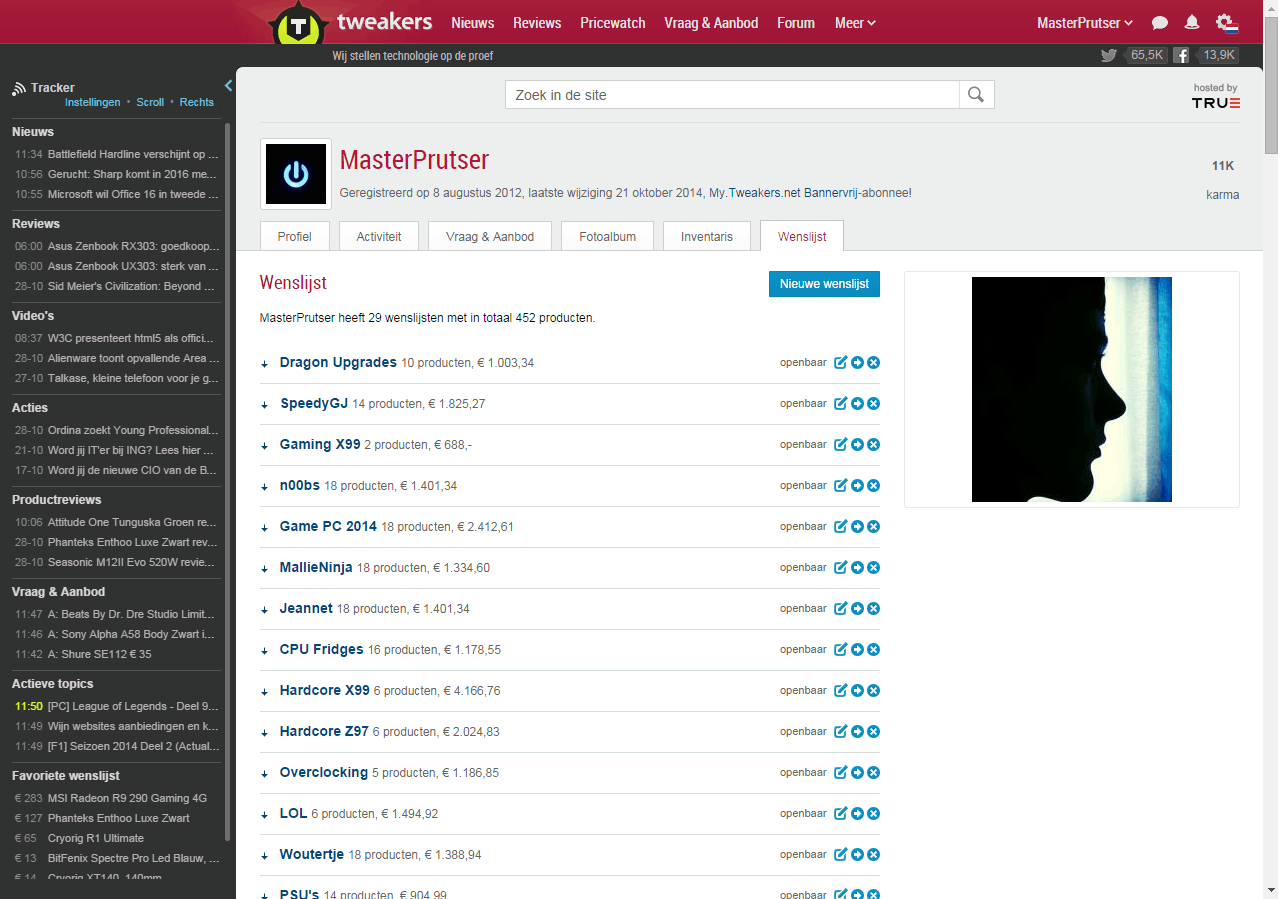The width and height of the screenshot is (1278, 899).
Task: Click the Facebook icon
Action: coord(1181,56)
